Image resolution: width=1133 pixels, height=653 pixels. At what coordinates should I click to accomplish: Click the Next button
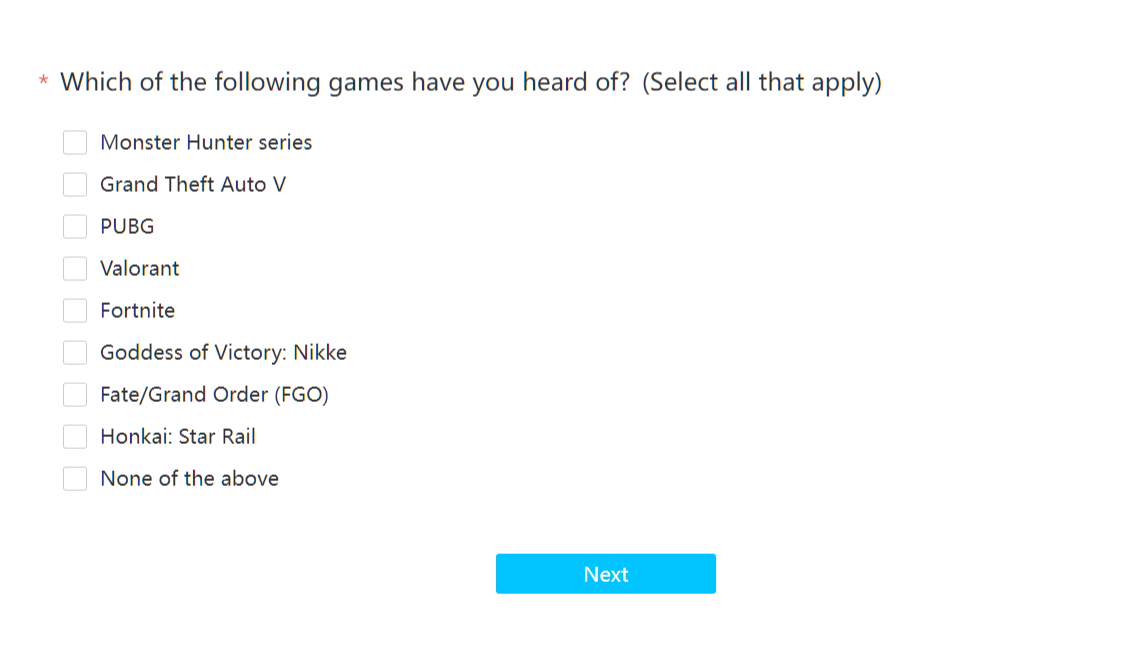click(x=606, y=574)
